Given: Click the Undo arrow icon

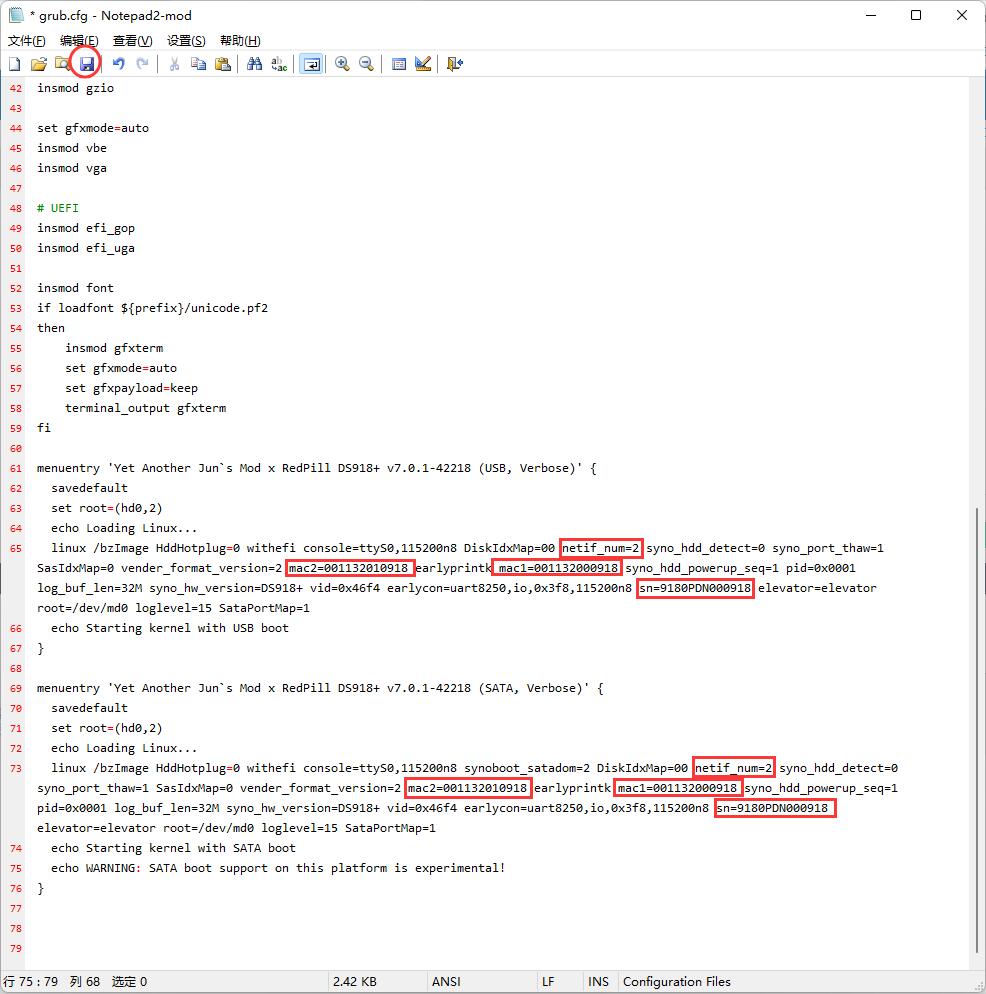Looking at the screenshot, I should (118, 64).
